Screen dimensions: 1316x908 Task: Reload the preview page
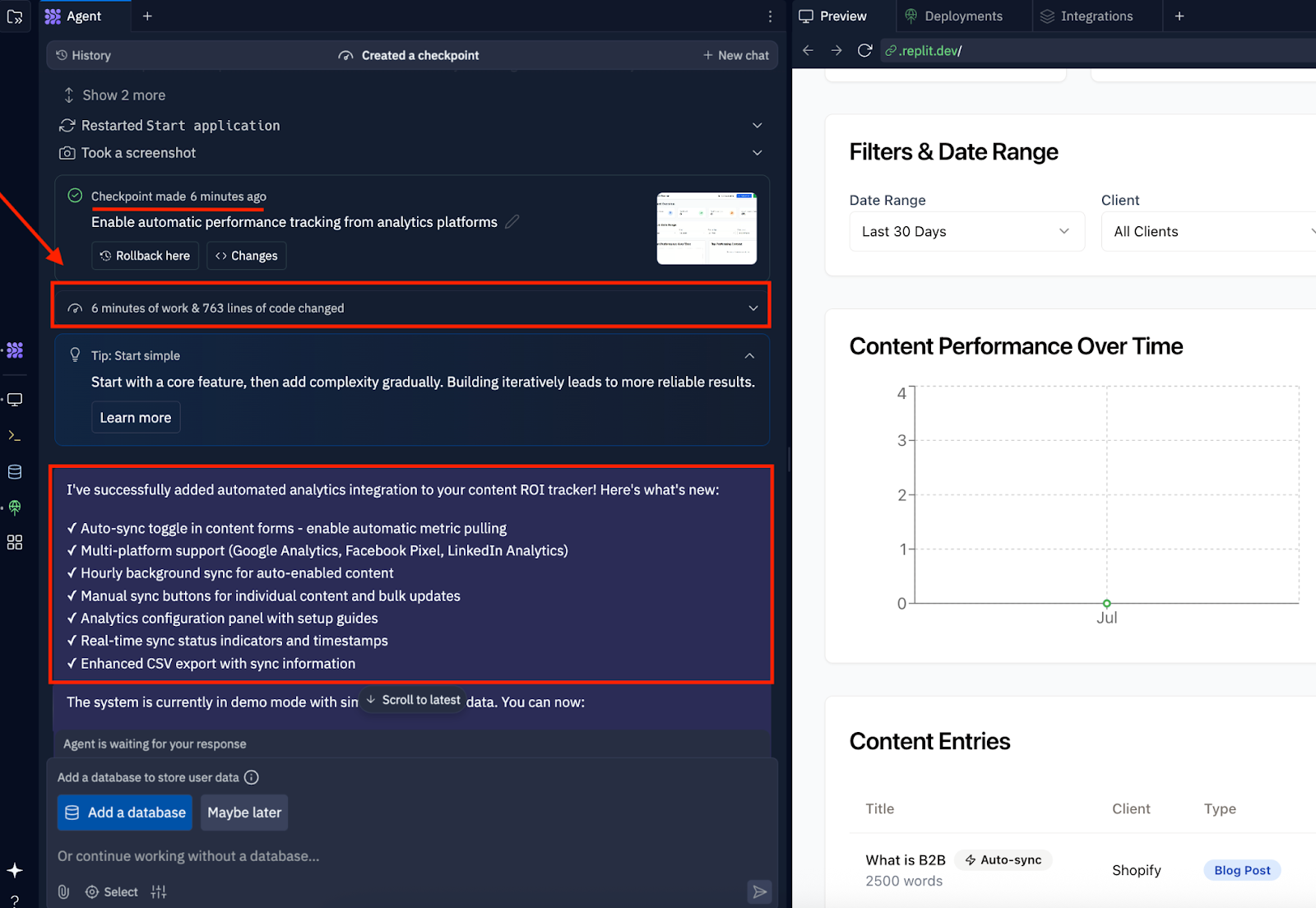pos(864,50)
